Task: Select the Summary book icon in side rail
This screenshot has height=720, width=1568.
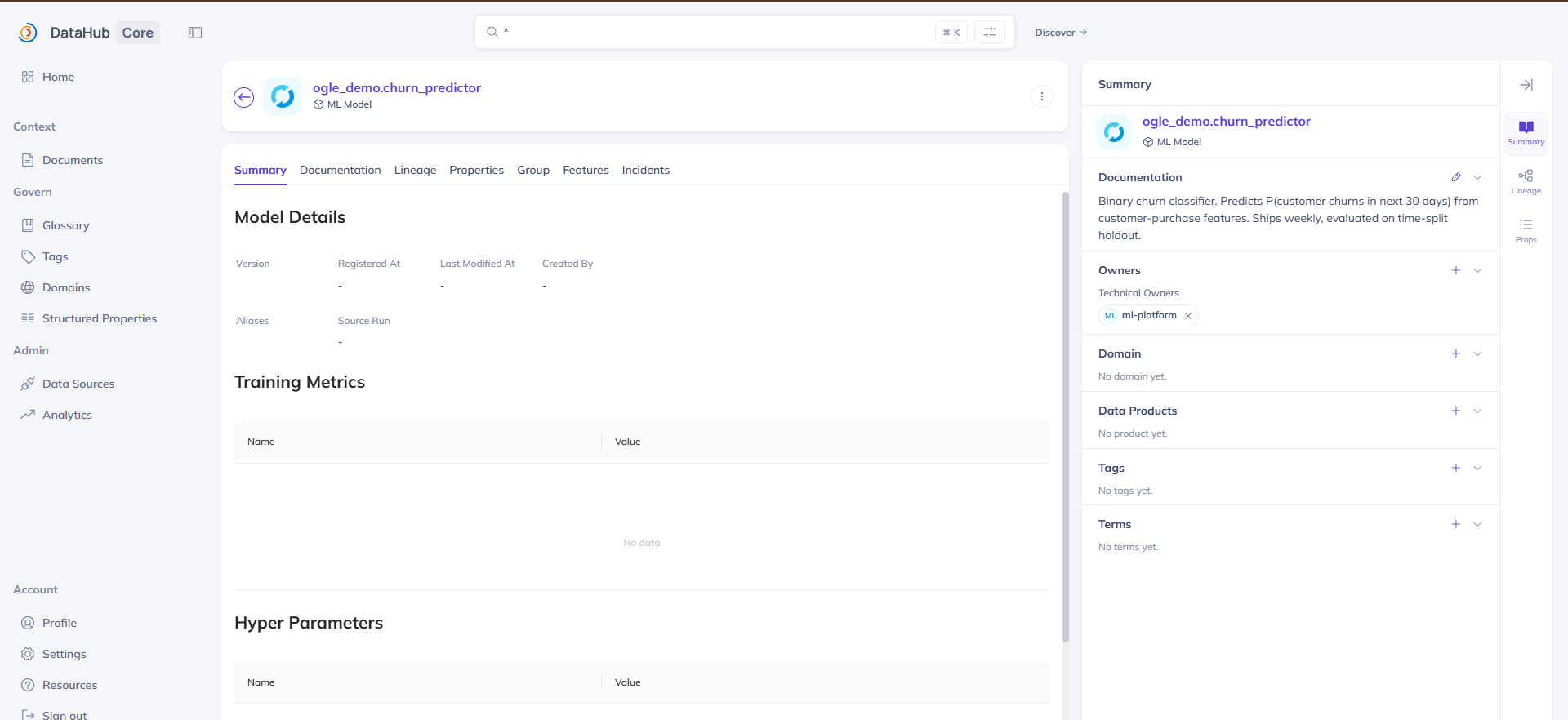Action: (1526, 132)
